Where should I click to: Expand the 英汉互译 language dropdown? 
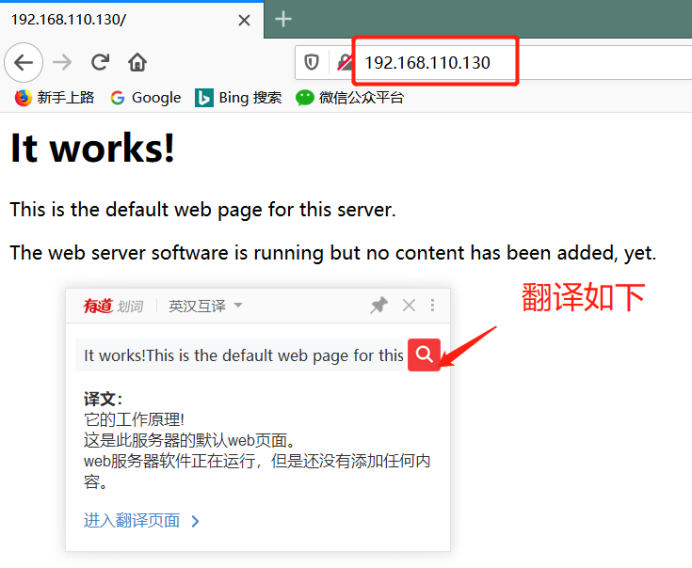205,305
